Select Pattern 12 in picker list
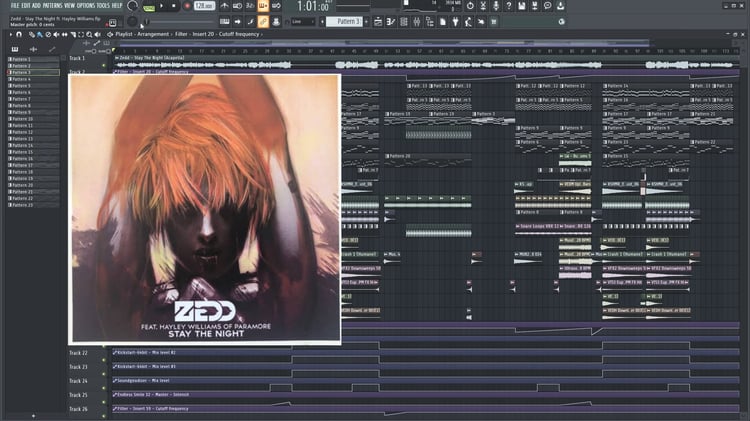 coord(33,132)
